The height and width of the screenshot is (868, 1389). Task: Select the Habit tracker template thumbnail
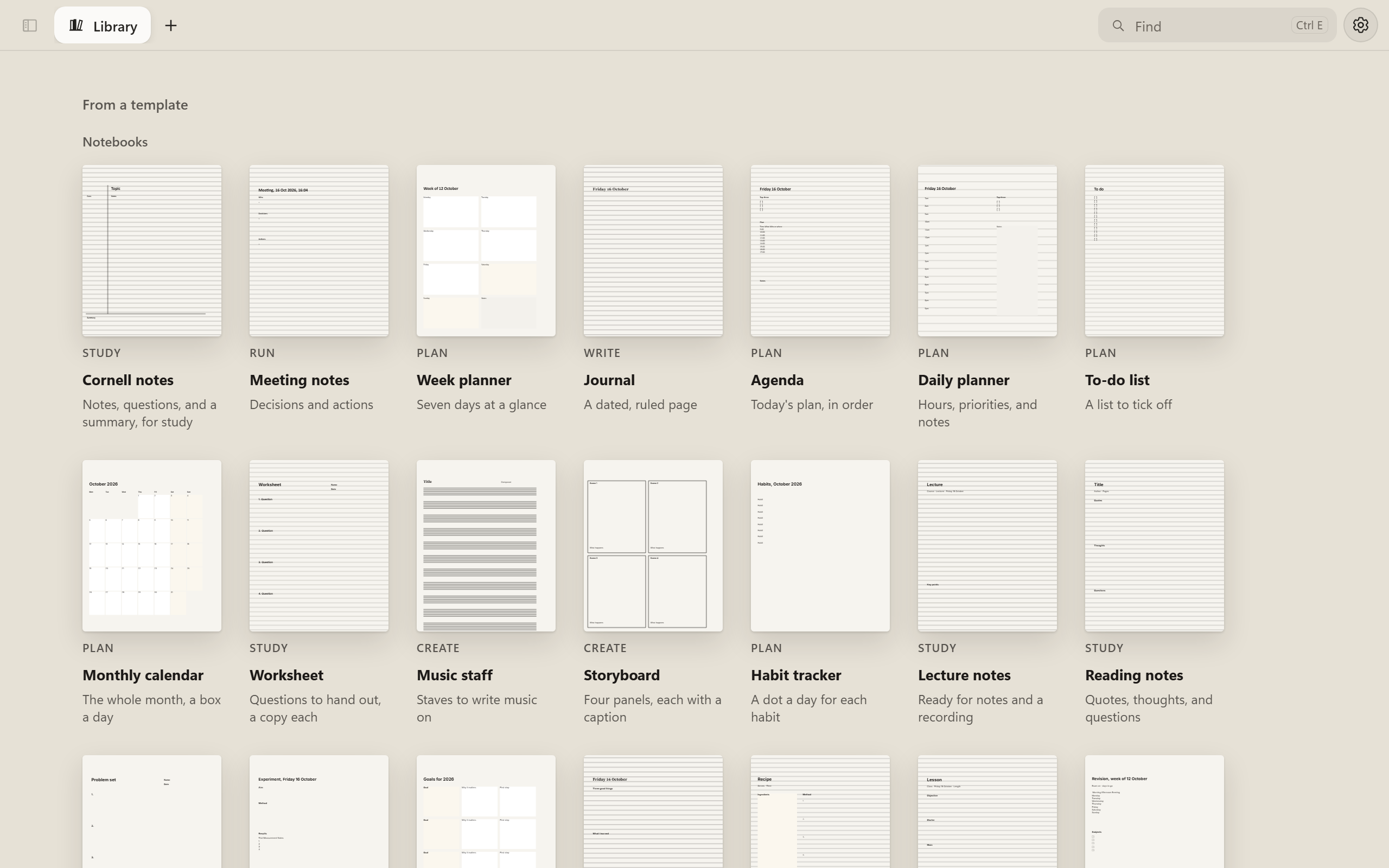click(820, 546)
